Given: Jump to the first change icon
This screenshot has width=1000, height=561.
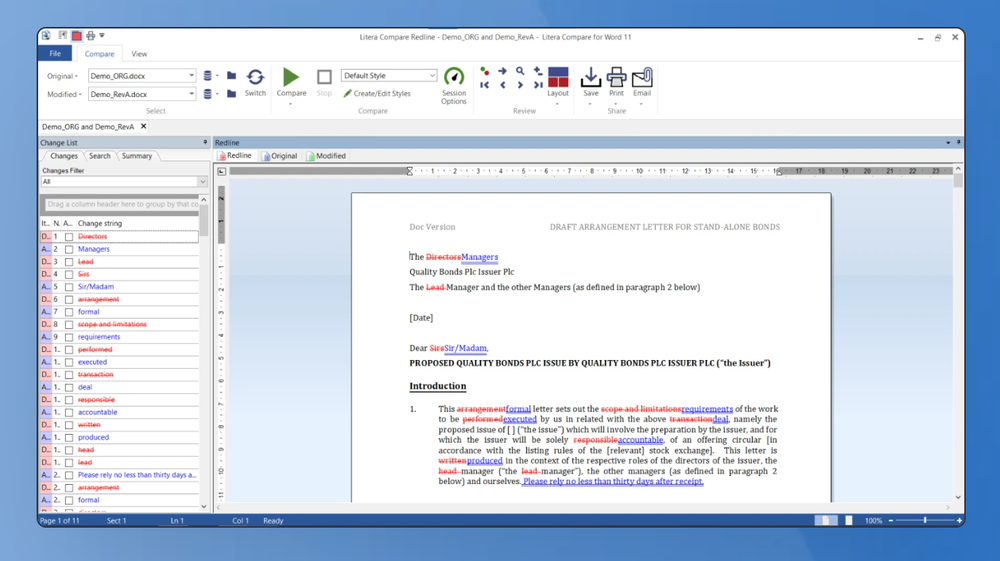Looking at the screenshot, I should (x=485, y=85).
